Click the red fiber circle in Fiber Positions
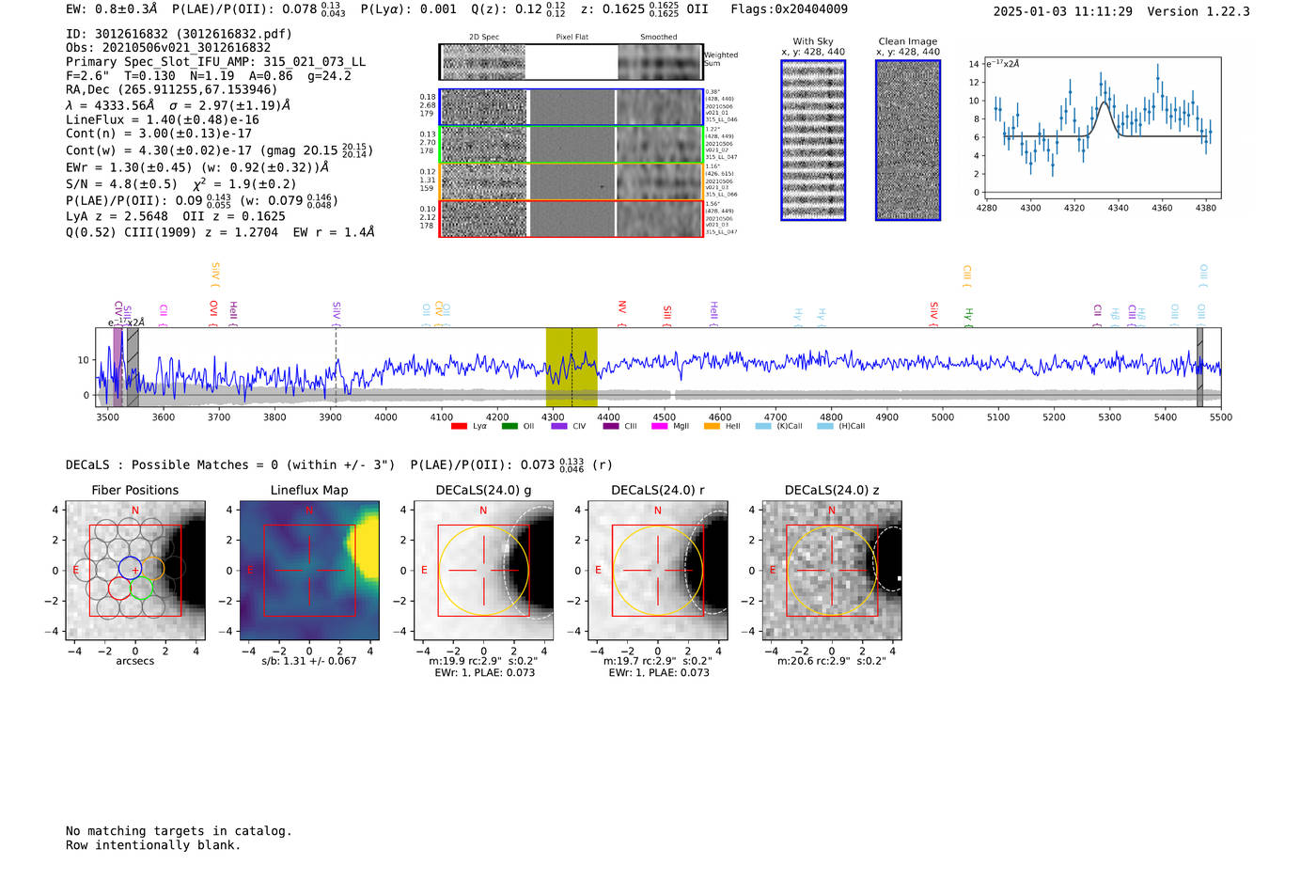Viewport: 1316px width, 896px height. click(x=119, y=589)
